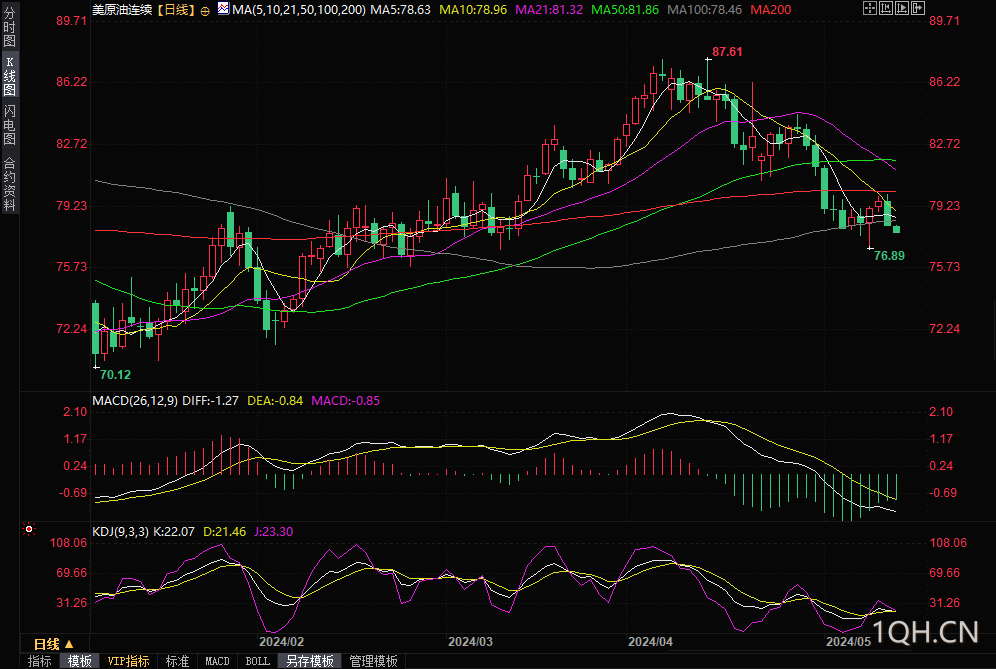Click the DIFF:-1.27 value label
Image resolution: width=996 pixels, height=669 pixels.
pyautogui.click(x=210, y=401)
